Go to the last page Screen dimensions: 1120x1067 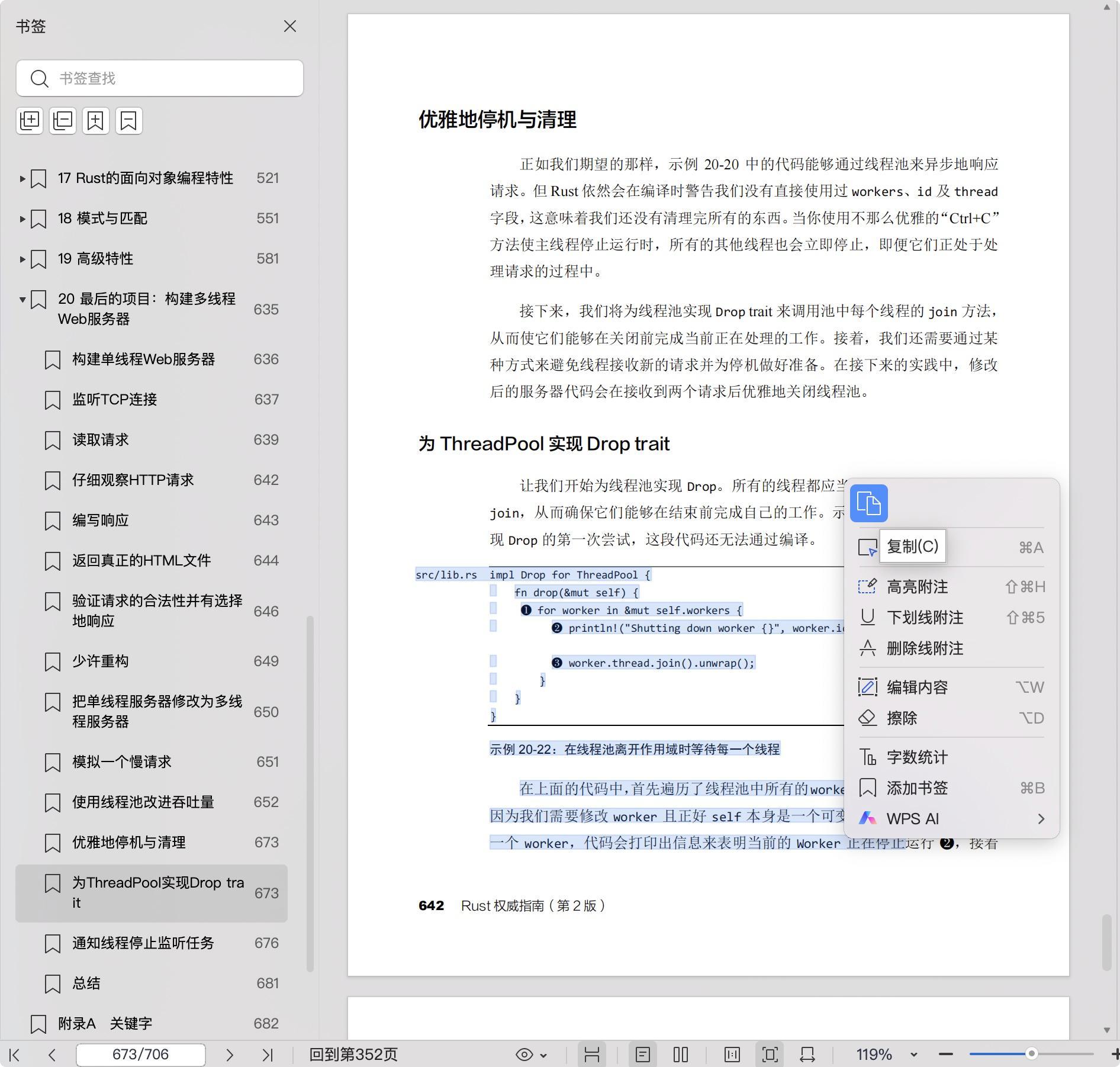coord(268,1055)
